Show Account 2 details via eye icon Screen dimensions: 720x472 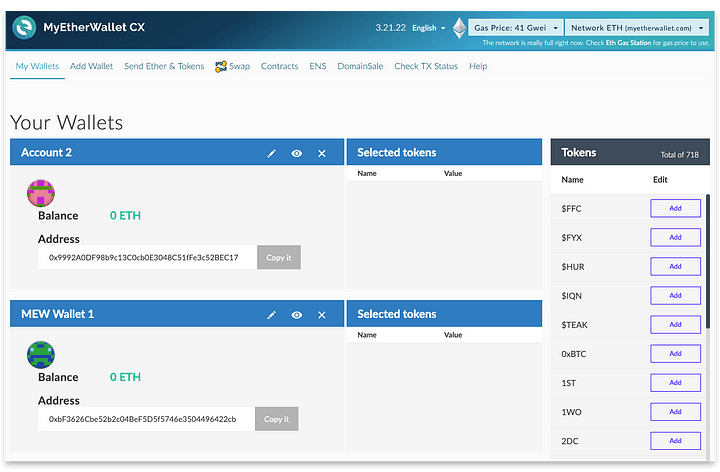click(297, 153)
